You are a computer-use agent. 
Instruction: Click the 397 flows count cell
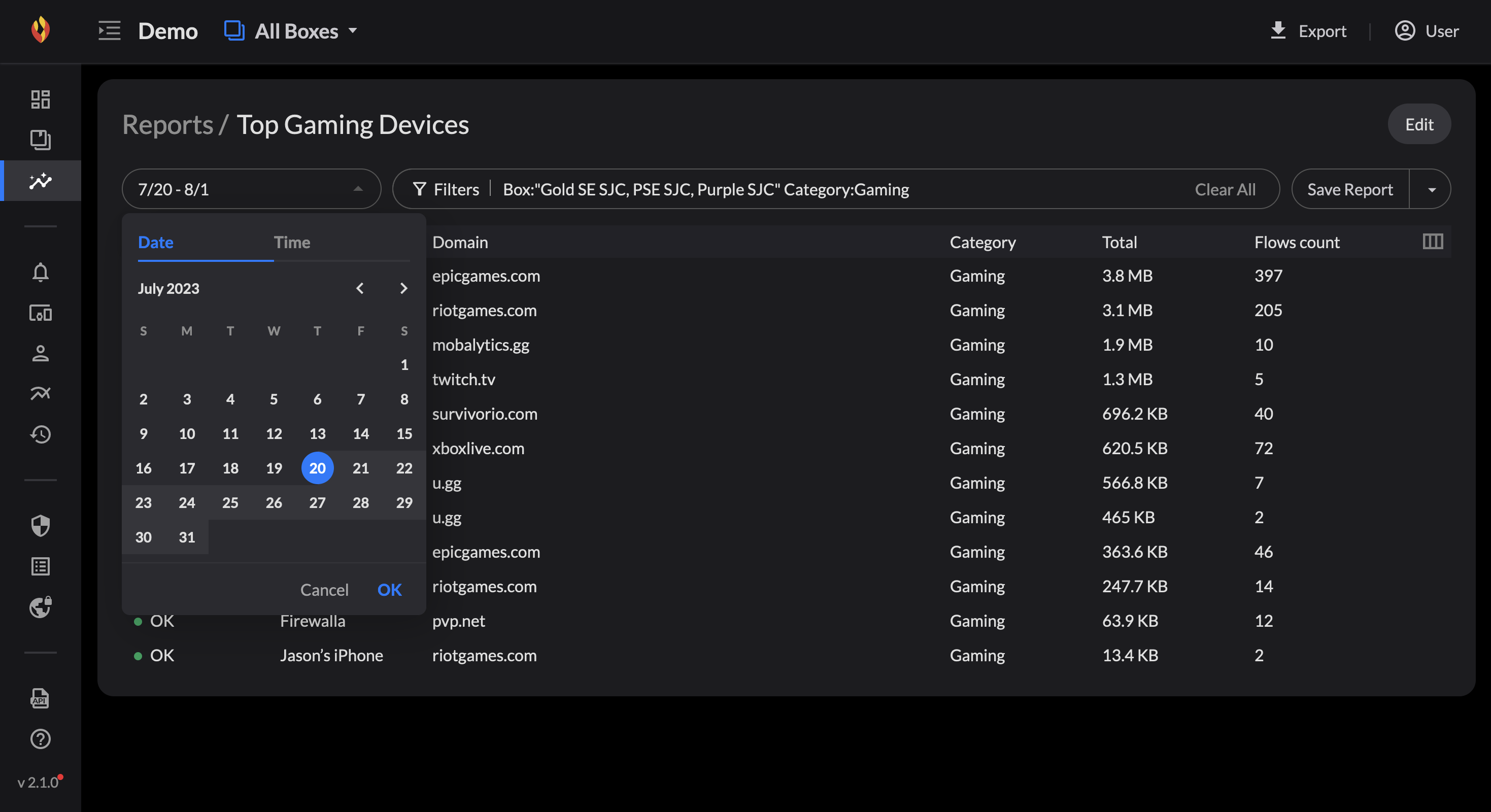click(x=1268, y=276)
